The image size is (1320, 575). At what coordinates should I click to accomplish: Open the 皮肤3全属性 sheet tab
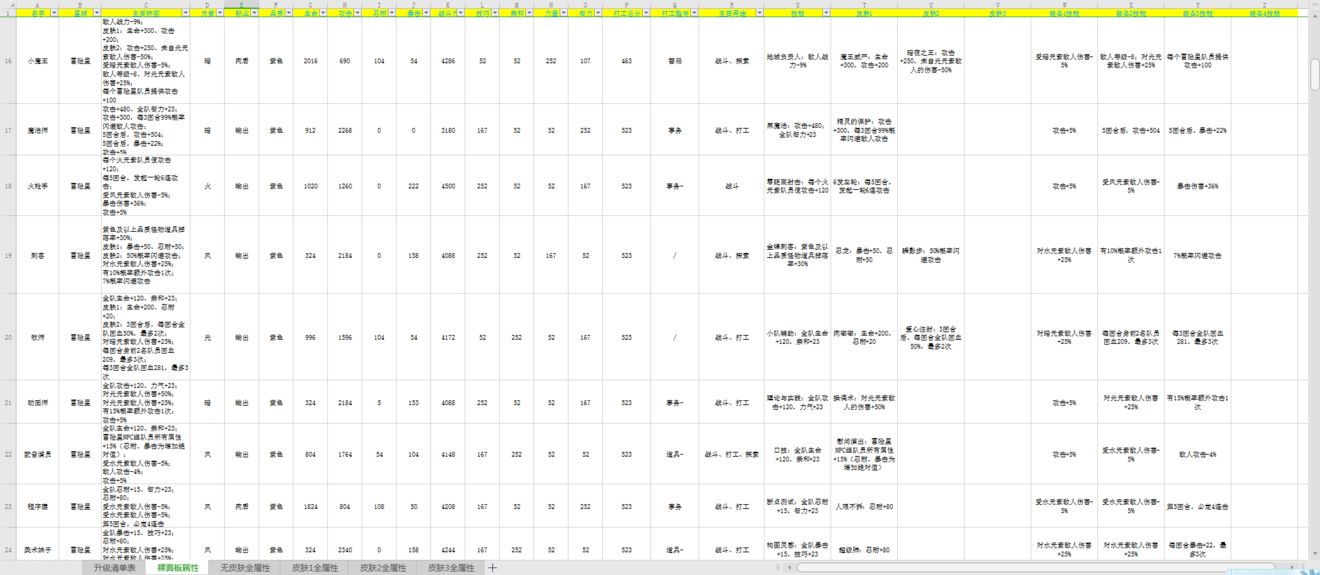click(x=451, y=568)
